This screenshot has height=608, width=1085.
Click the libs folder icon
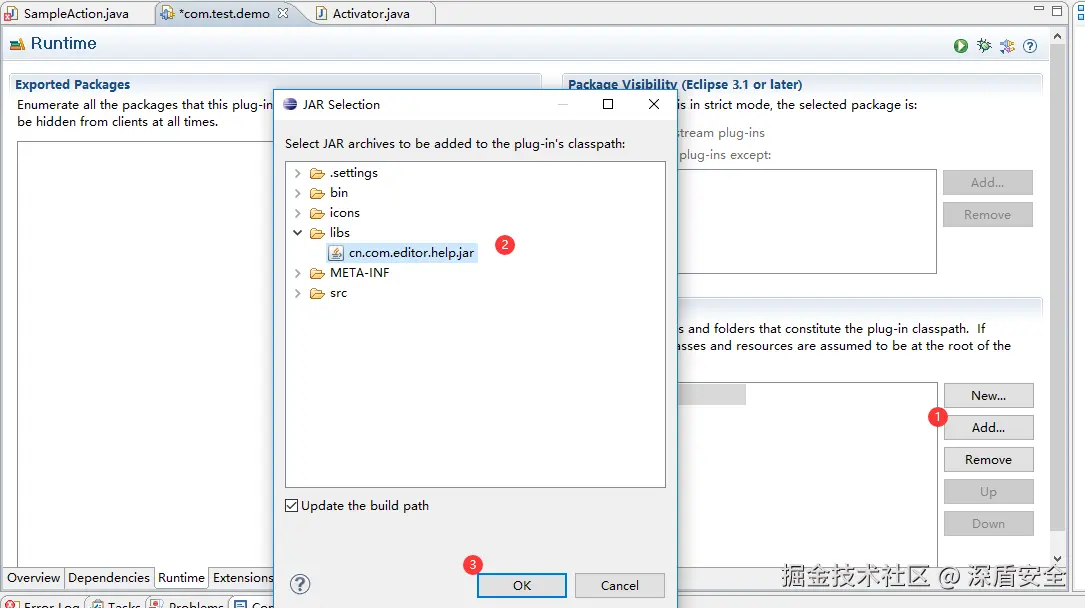[x=317, y=233]
